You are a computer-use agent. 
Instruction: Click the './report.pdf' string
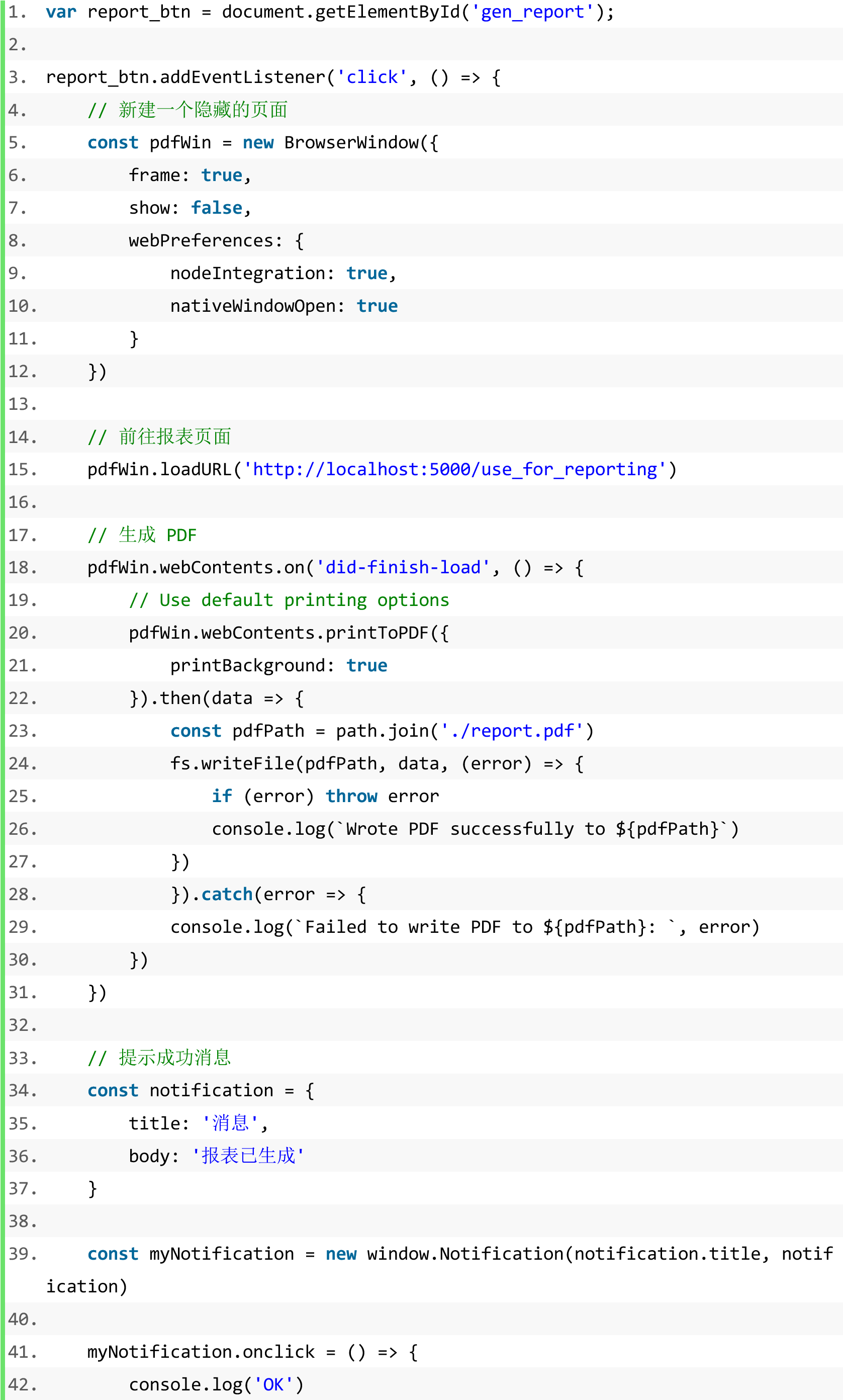tap(511, 731)
